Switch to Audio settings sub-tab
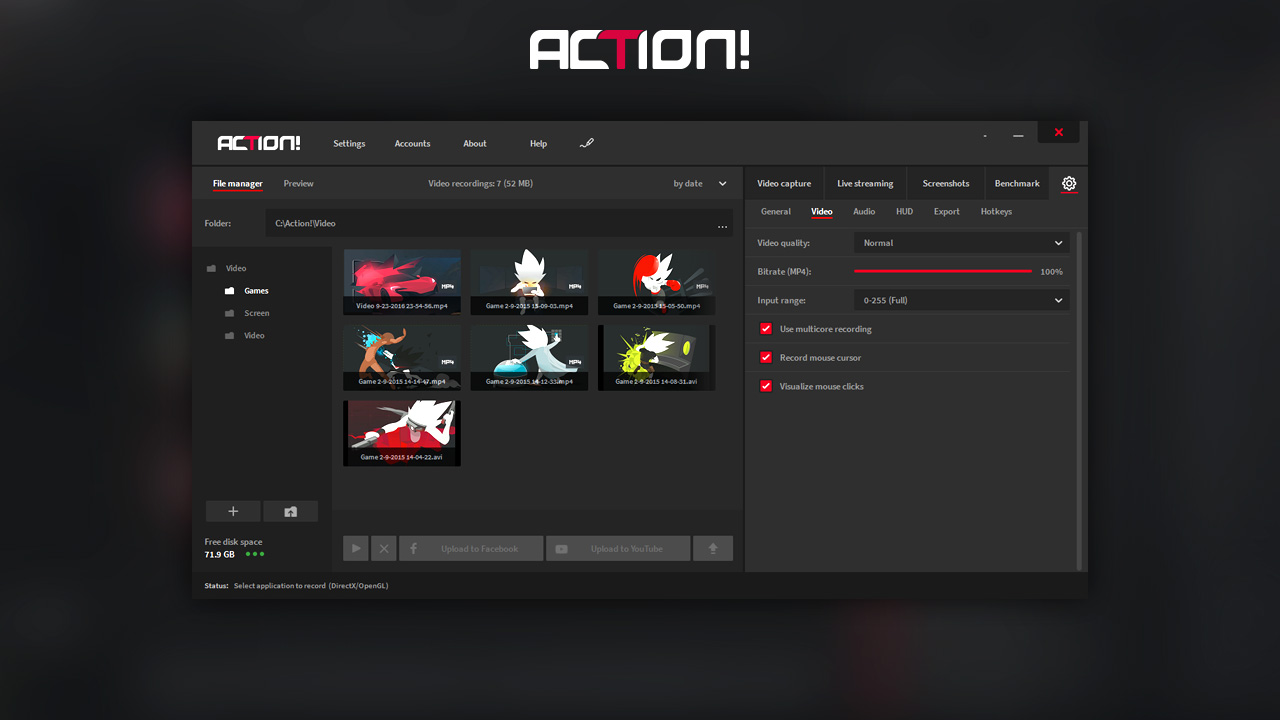The image size is (1280, 720). (864, 212)
